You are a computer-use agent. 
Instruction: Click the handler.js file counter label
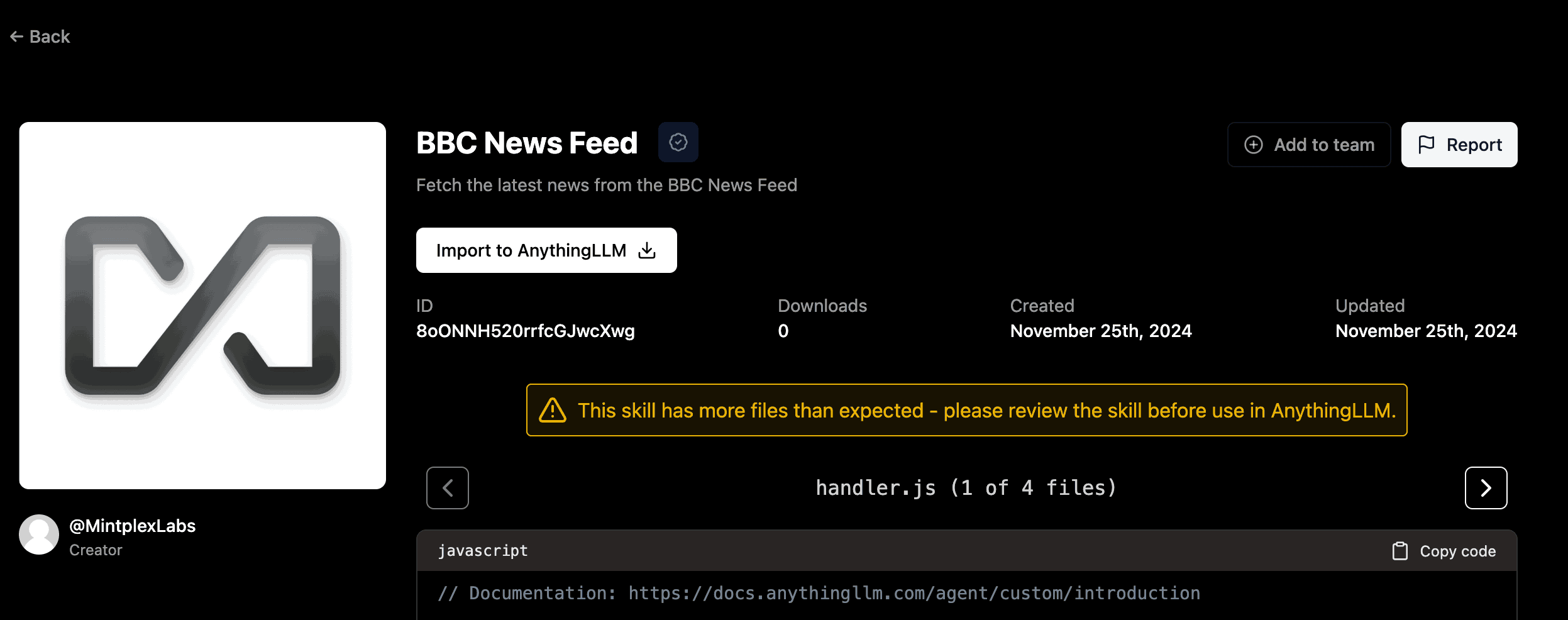click(966, 488)
